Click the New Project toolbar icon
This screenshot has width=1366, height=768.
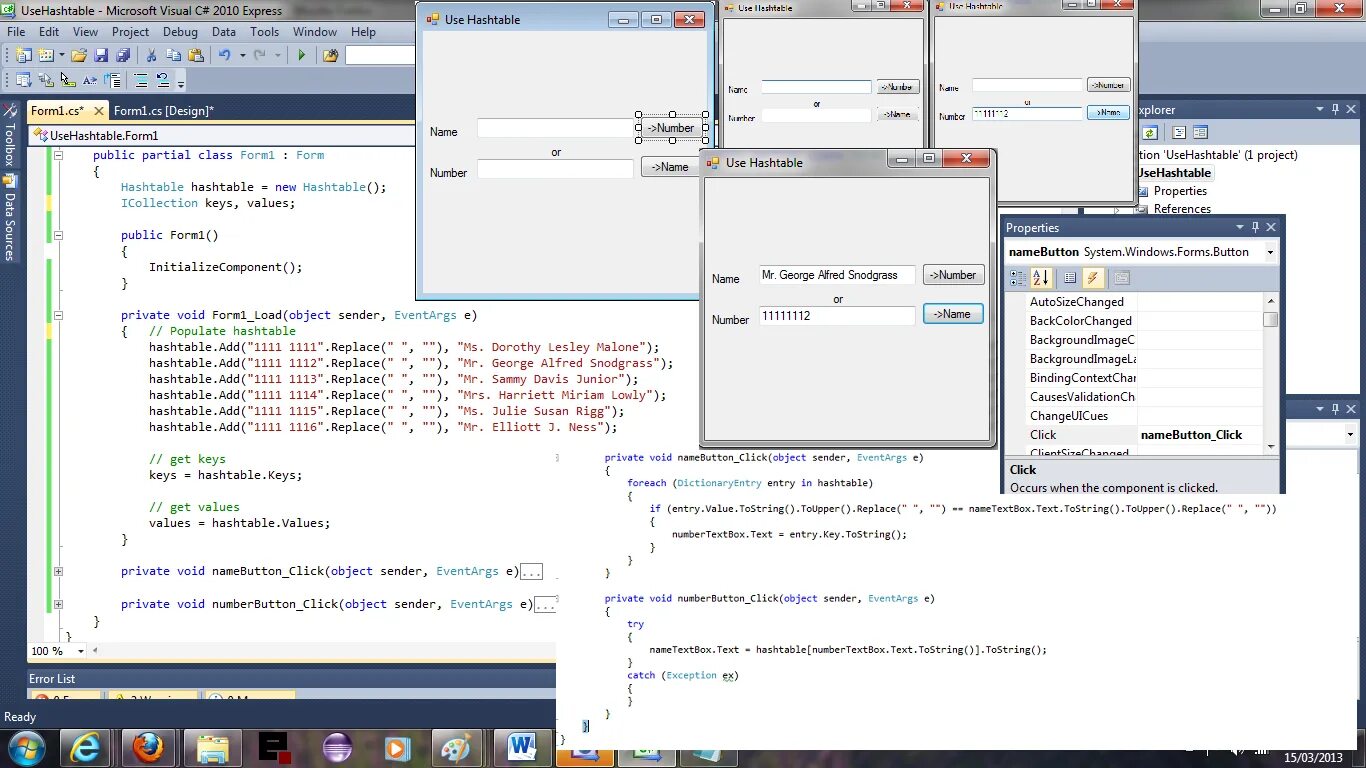(x=23, y=55)
